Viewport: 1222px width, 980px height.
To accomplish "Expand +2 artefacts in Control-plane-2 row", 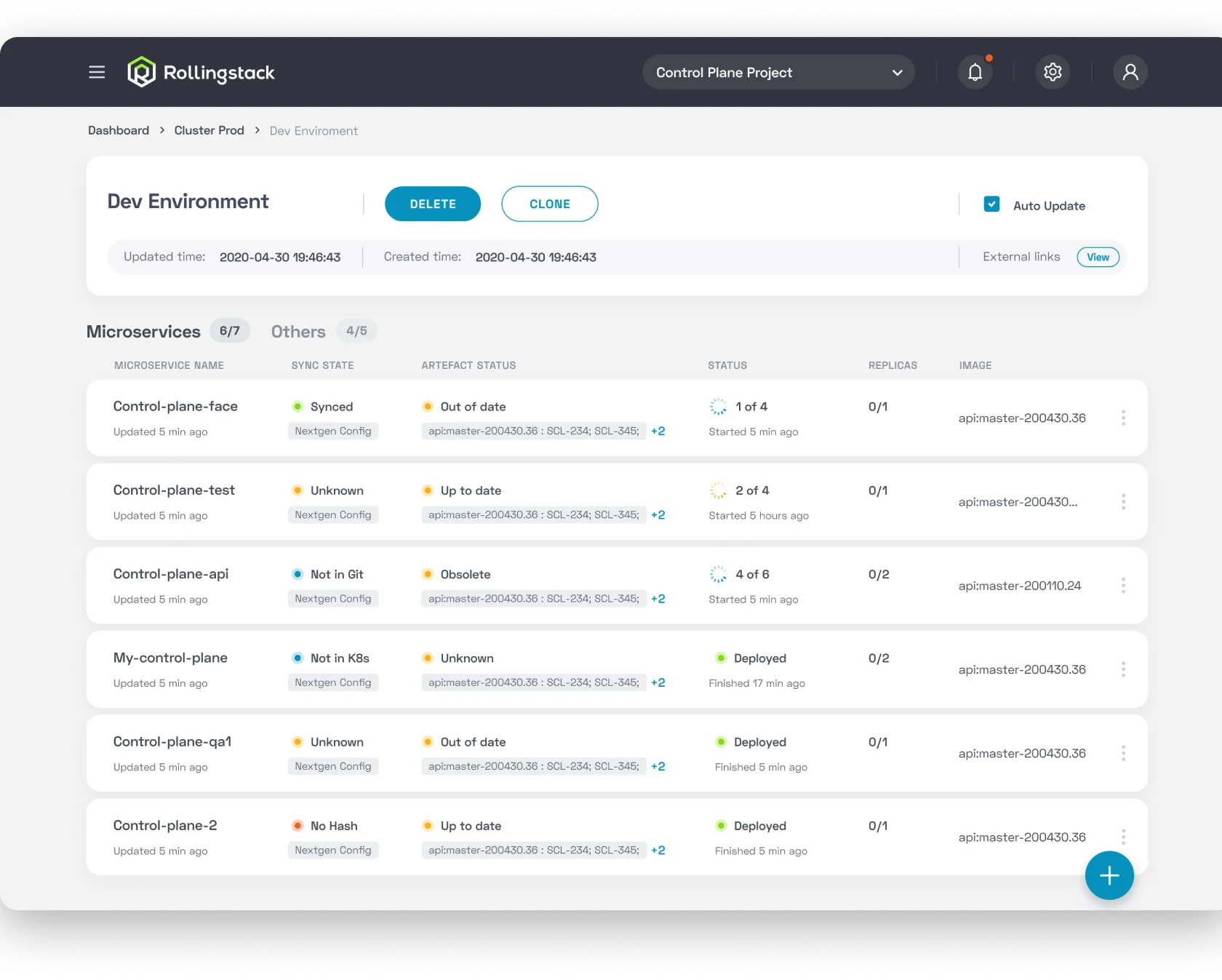I will click(x=658, y=850).
